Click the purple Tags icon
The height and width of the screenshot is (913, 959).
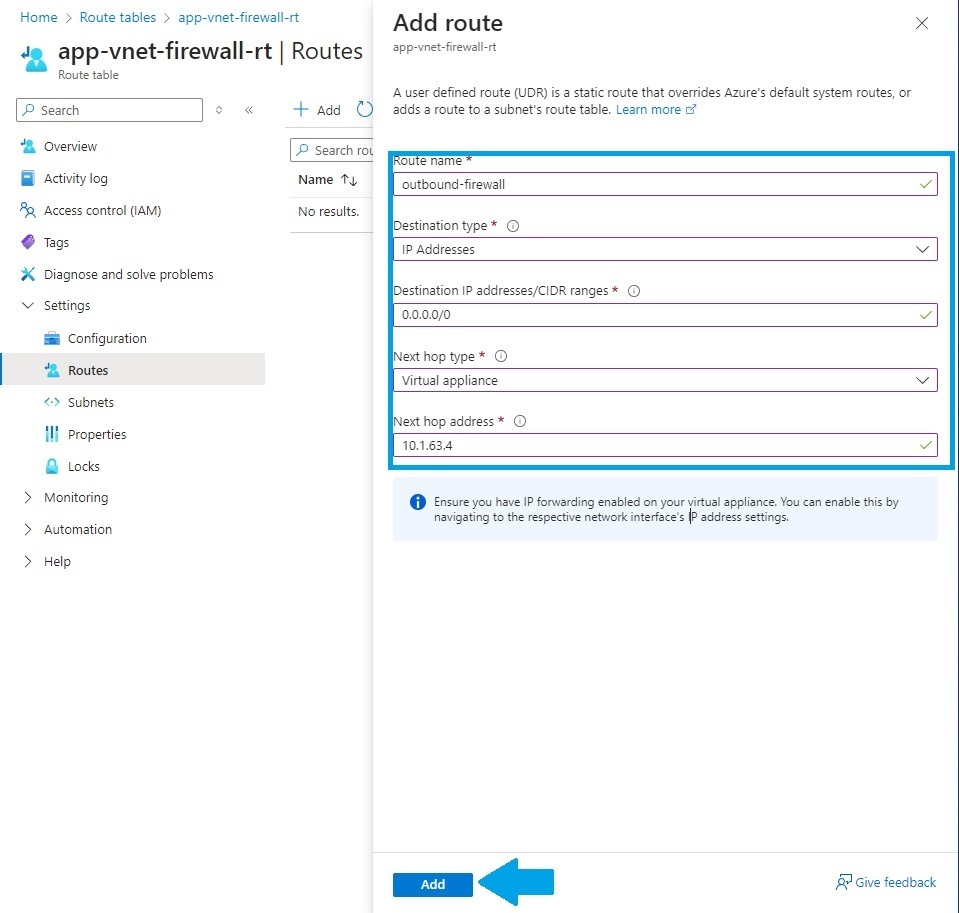28,242
